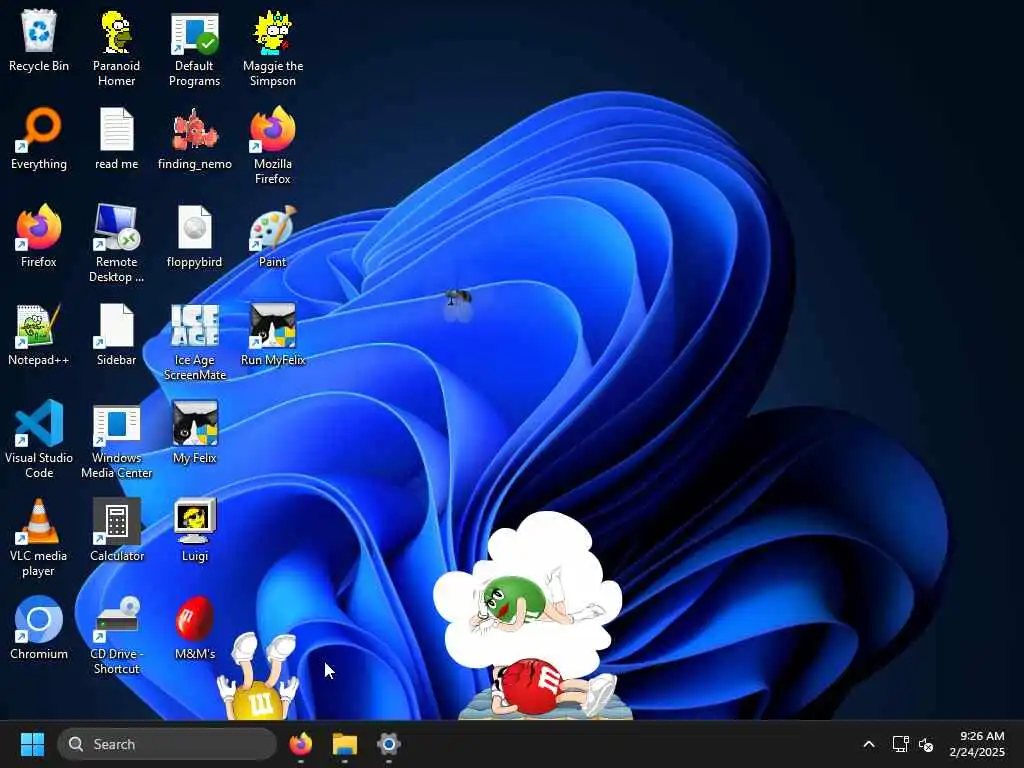The image size is (1024, 768).
Task: Open the Settings gear on the taskbar
Action: pos(388,744)
